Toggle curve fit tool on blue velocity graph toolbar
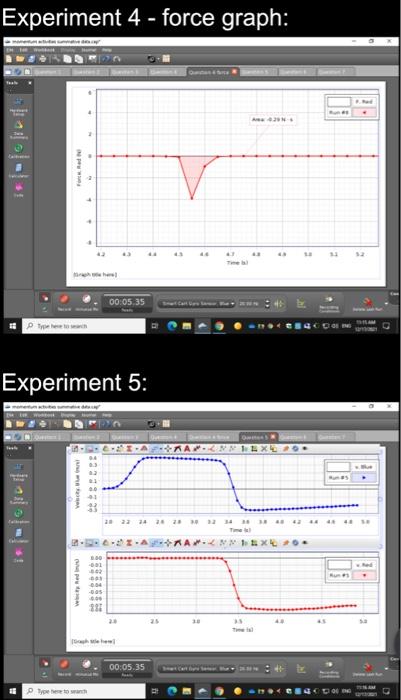 [156, 449]
